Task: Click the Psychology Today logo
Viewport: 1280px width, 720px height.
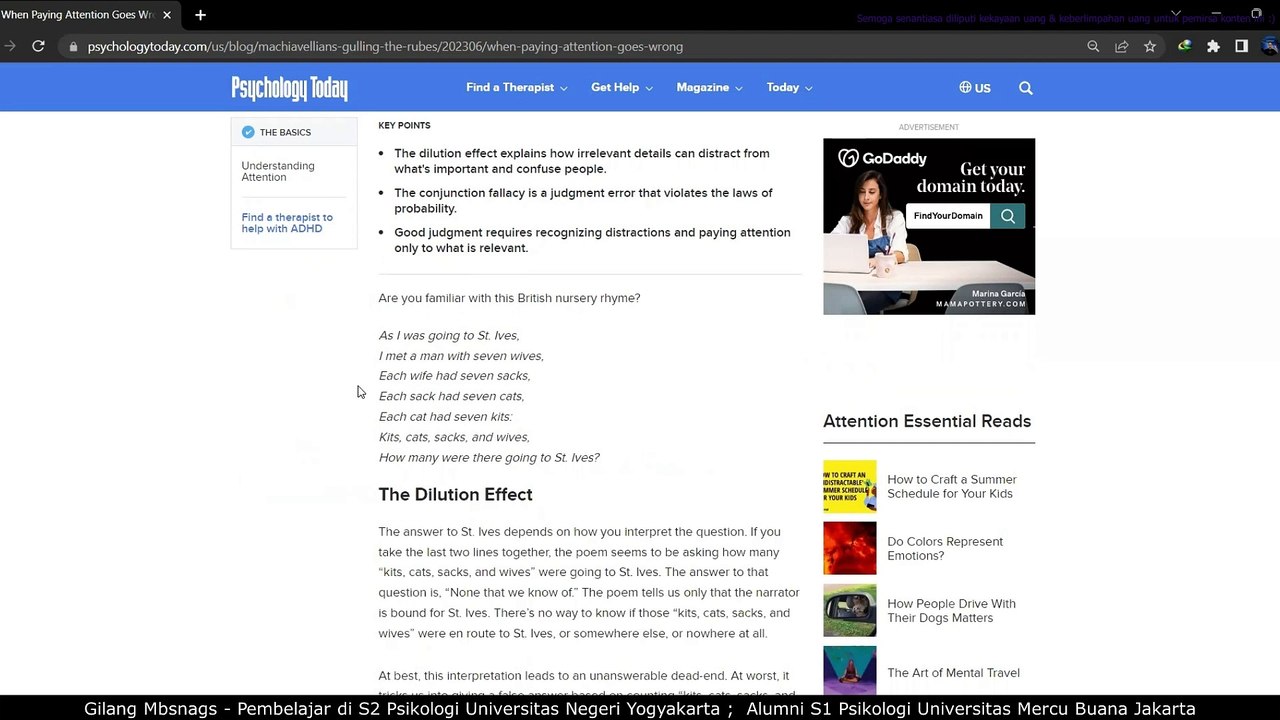Action: (x=289, y=88)
